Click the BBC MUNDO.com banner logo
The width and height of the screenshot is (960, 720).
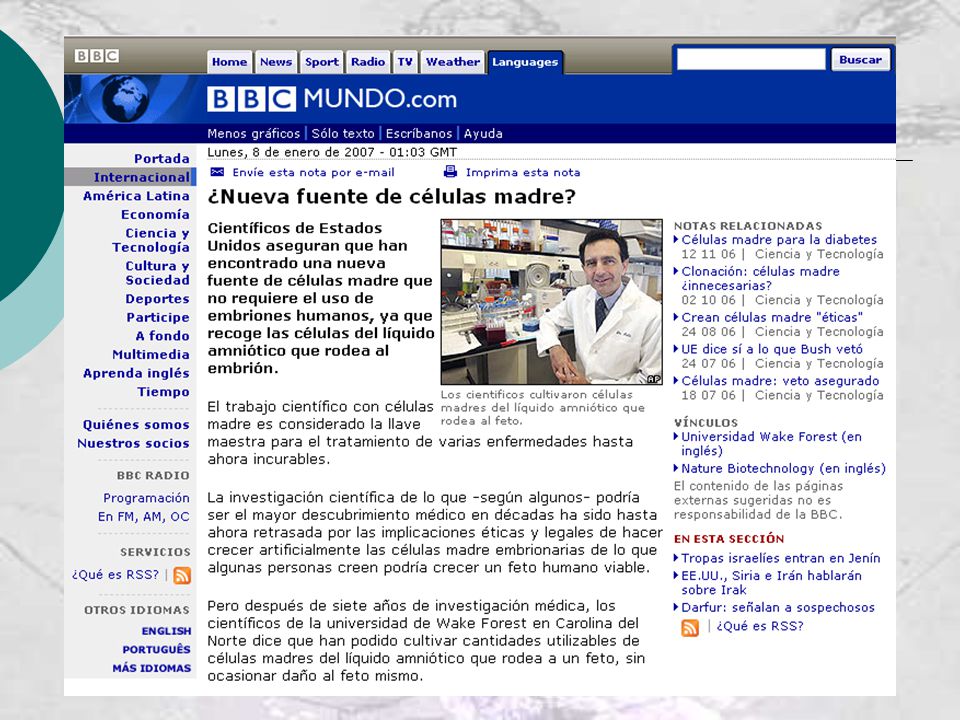(332, 99)
